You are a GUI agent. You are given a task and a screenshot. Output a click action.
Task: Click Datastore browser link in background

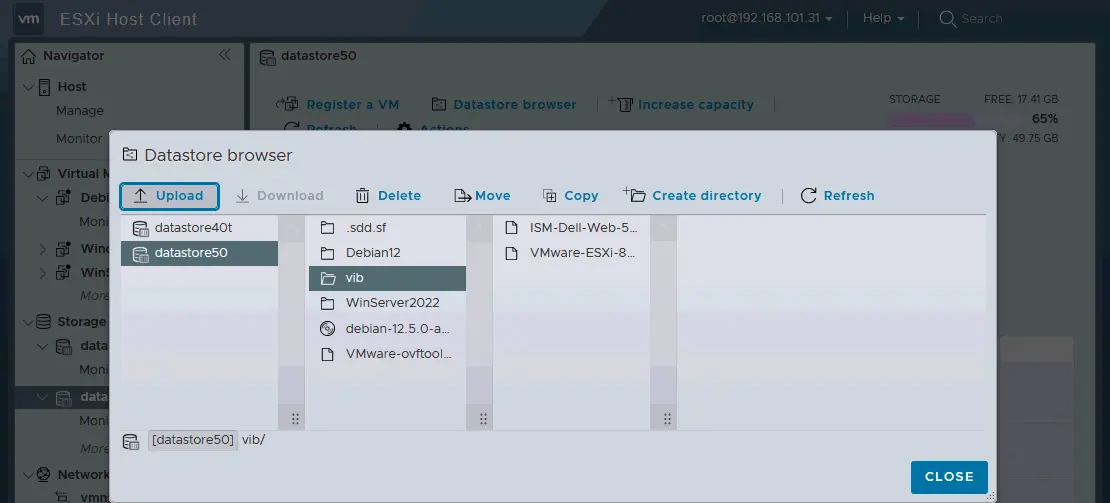(515, 105)
